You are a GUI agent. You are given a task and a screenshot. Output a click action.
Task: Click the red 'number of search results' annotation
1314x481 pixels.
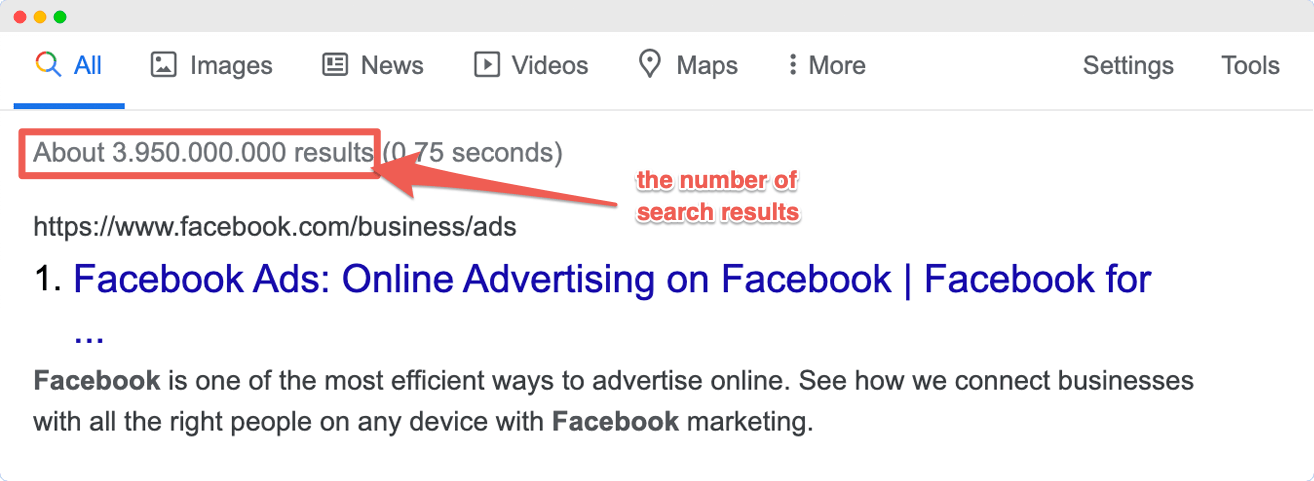(x=719, y=196)
